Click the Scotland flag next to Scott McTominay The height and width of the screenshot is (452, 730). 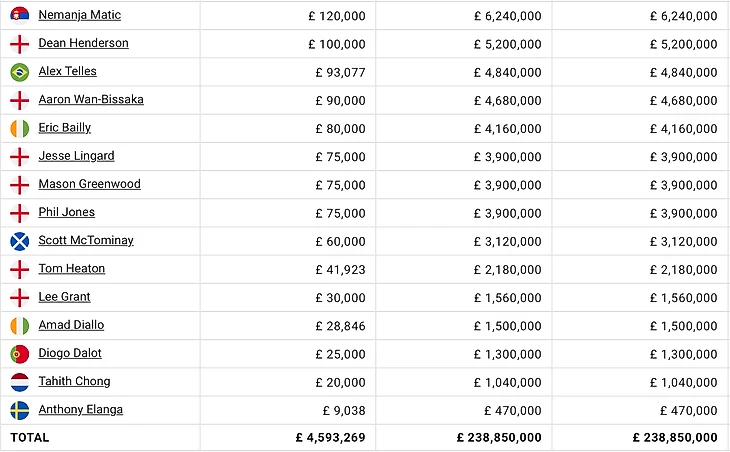point(19,241)
